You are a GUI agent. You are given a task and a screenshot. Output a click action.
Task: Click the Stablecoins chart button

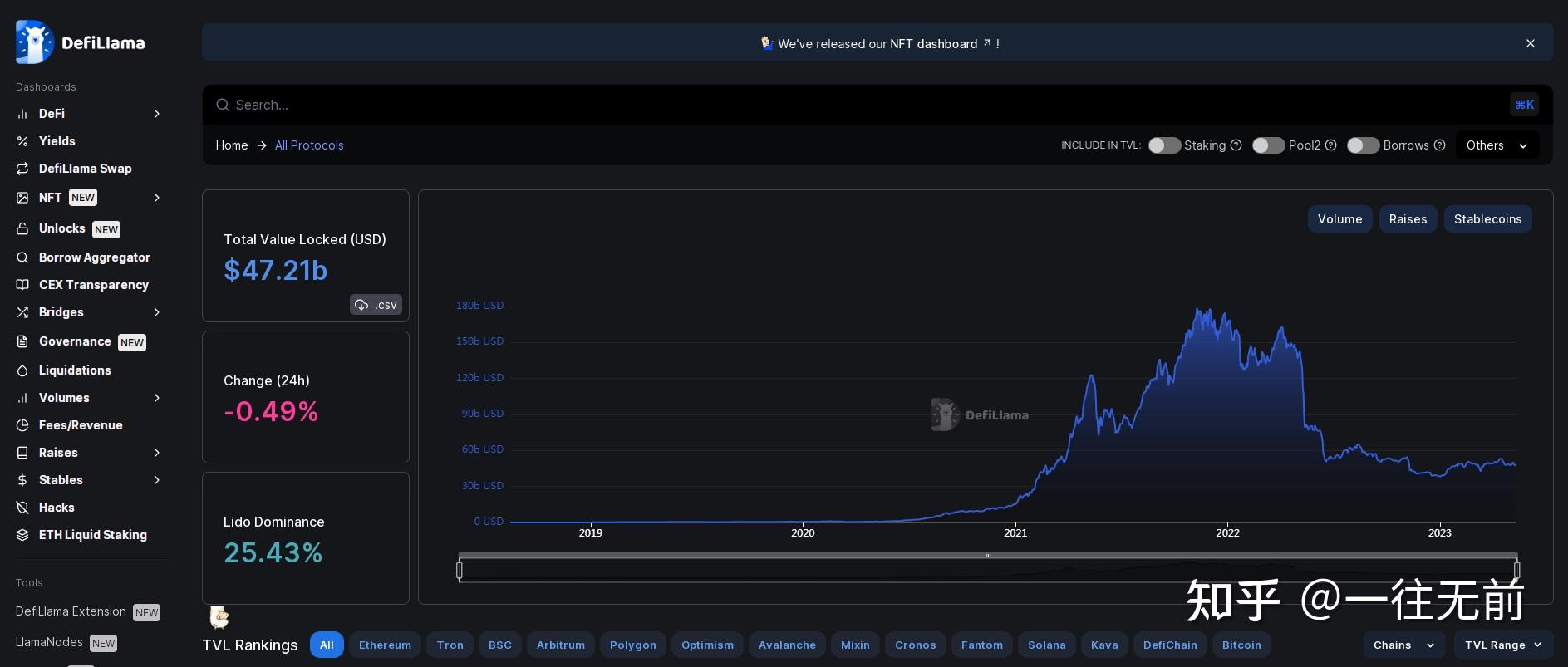pos(1487,219)
